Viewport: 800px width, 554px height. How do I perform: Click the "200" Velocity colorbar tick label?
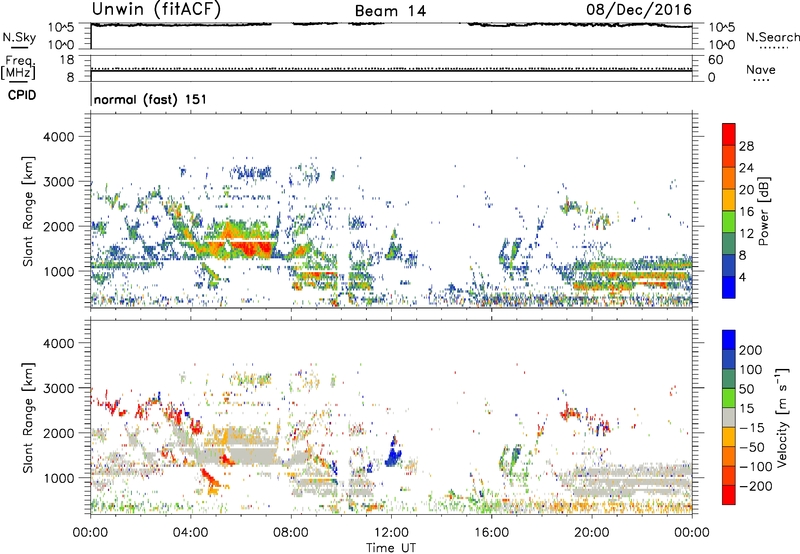751,350
